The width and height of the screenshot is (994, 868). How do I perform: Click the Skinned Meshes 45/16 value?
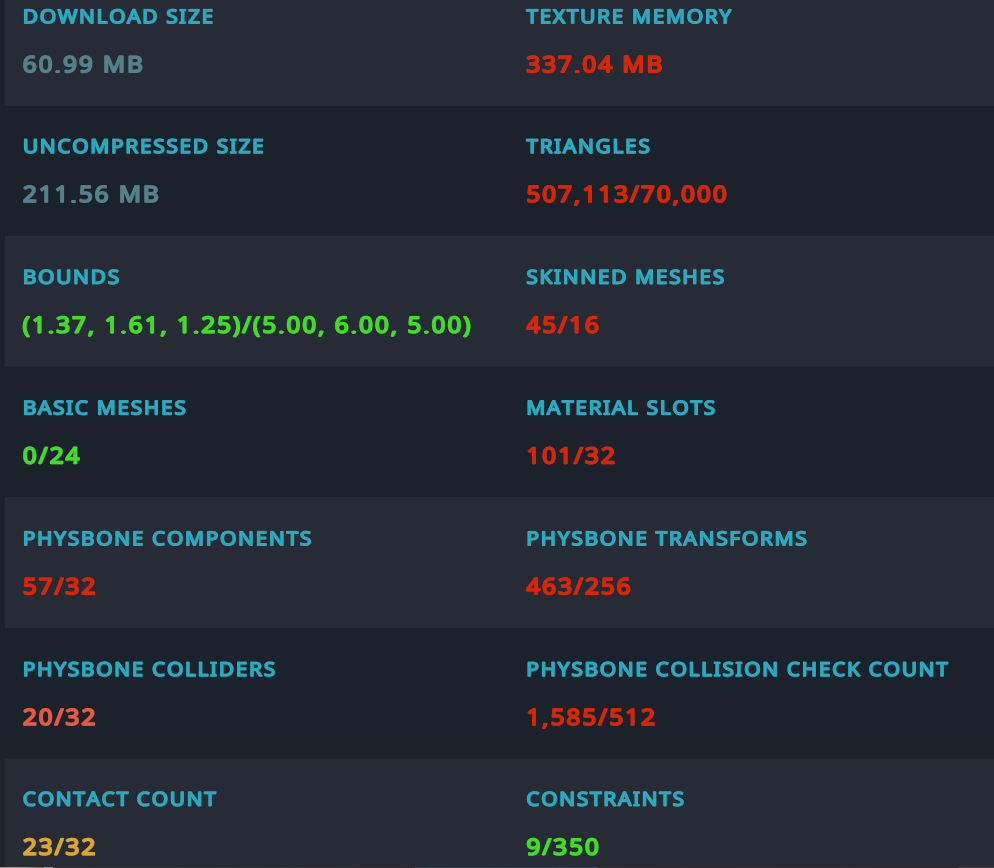click(x=562, y=325)
